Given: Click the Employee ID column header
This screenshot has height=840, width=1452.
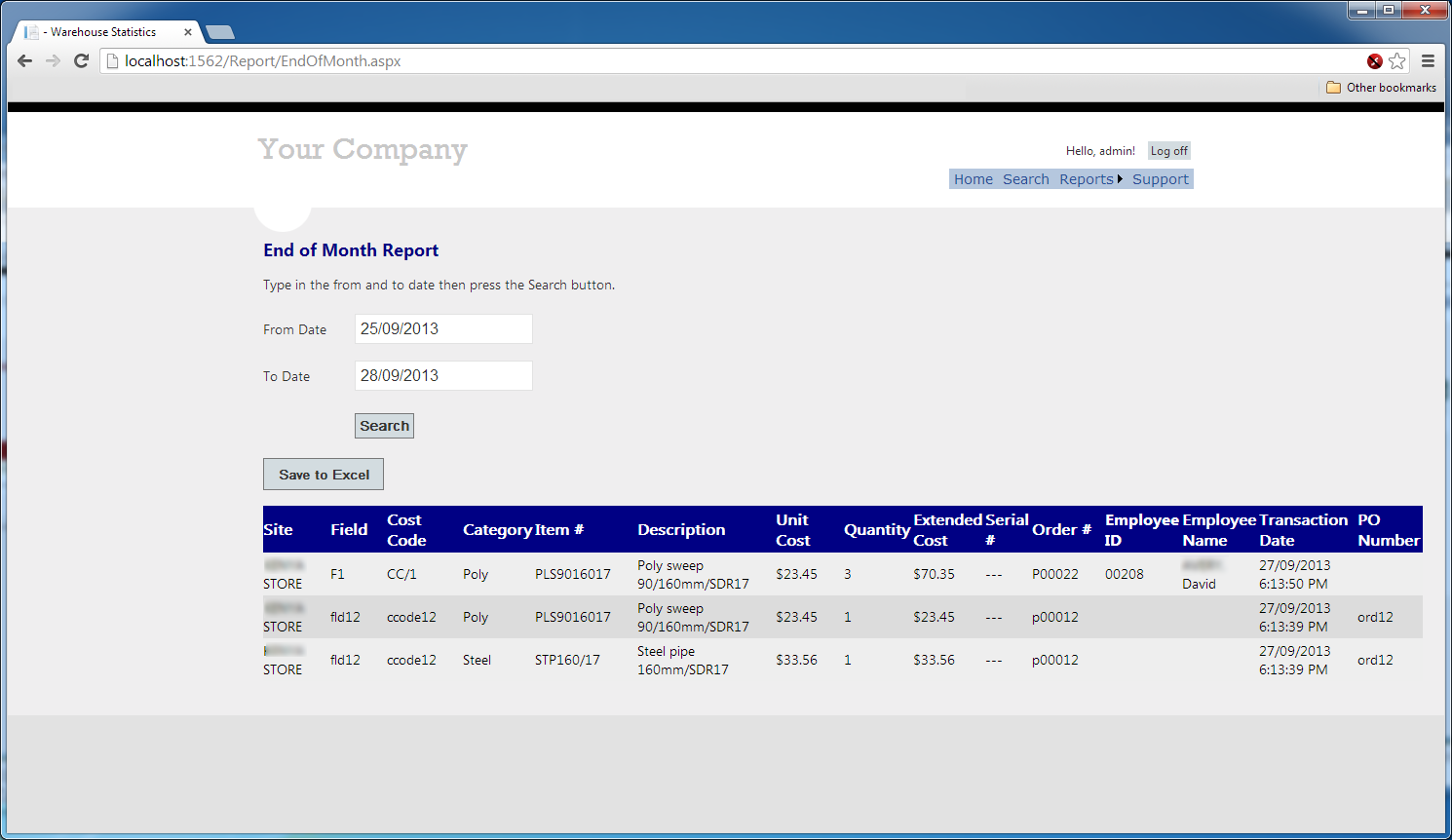Looking at the screenshot, I should 1142,530.
